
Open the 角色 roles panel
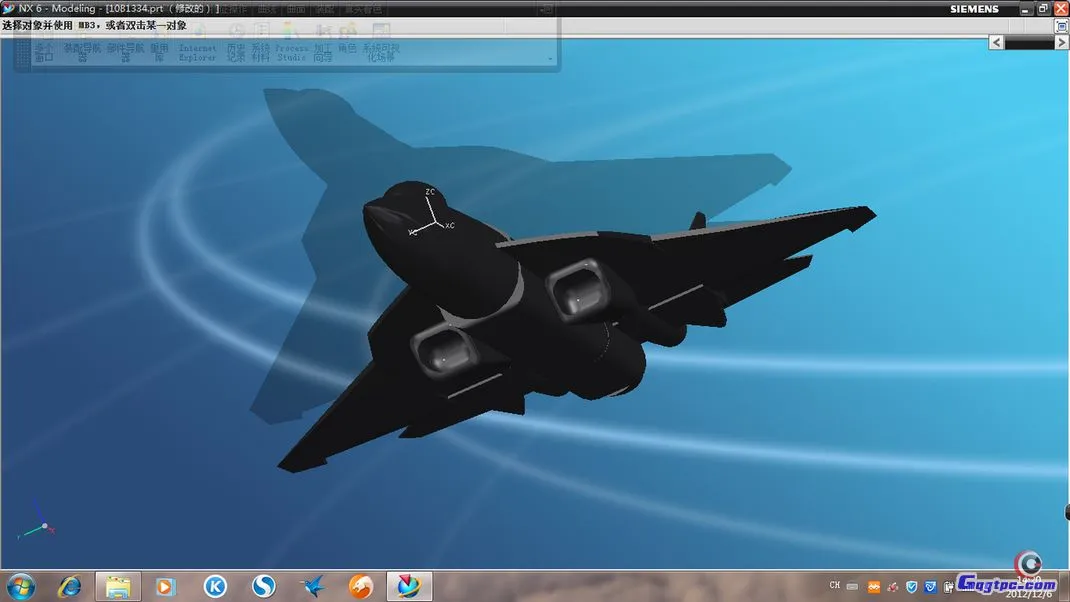pyautogui.click(x=347, y=48)
